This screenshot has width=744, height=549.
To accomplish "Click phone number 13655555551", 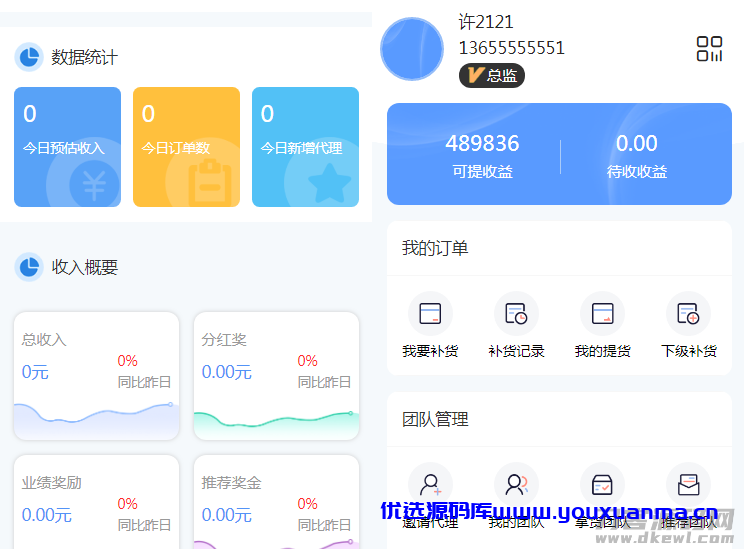I will point(512,47).
